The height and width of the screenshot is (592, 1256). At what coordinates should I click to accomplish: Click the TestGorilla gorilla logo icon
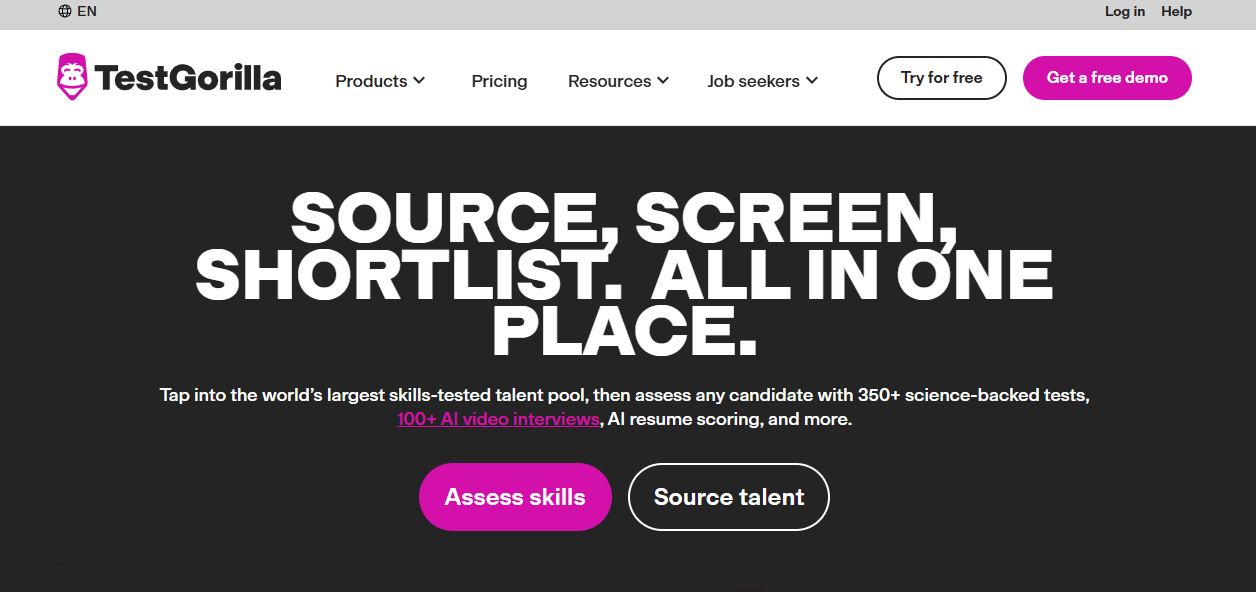(x=72, y=77)
